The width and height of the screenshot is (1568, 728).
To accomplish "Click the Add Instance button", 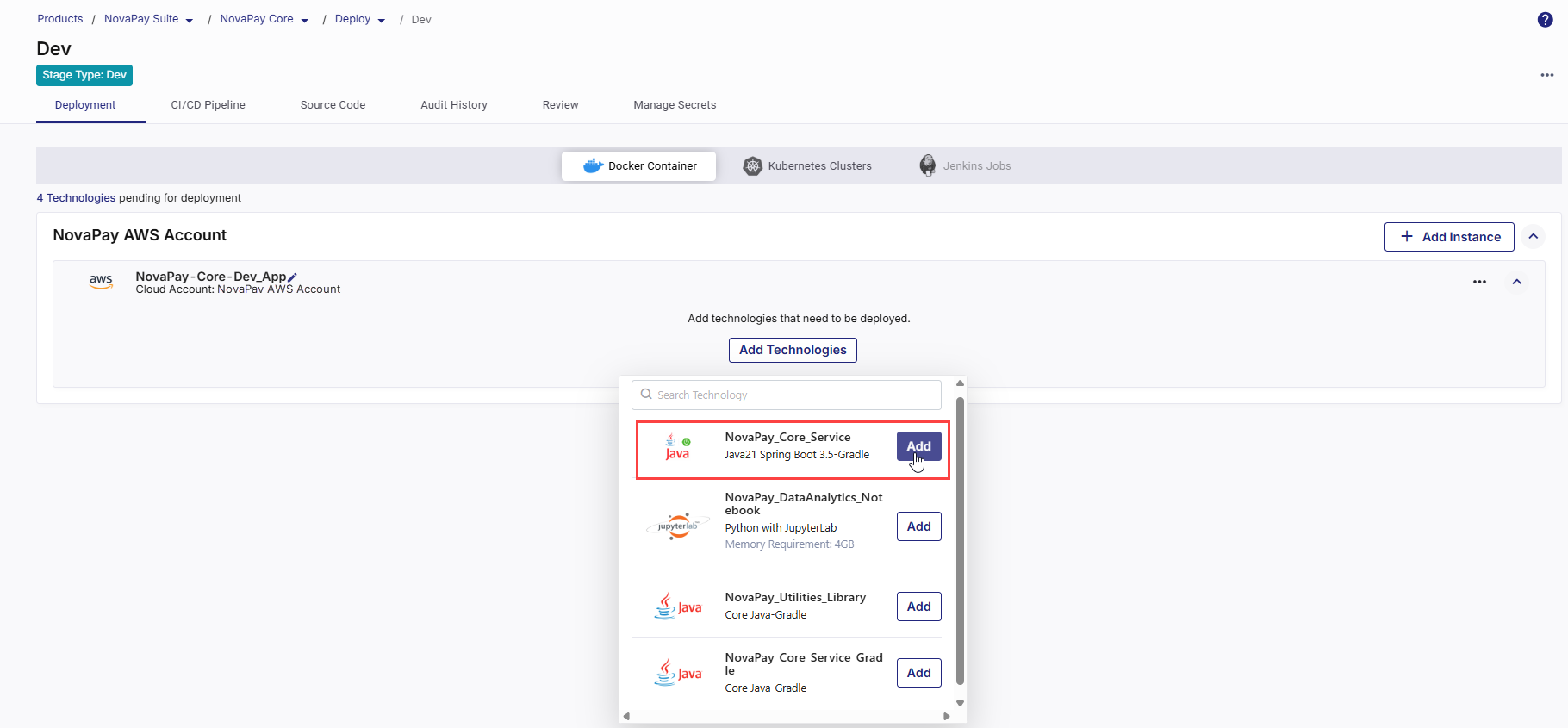I will [x=1448, y=237].
